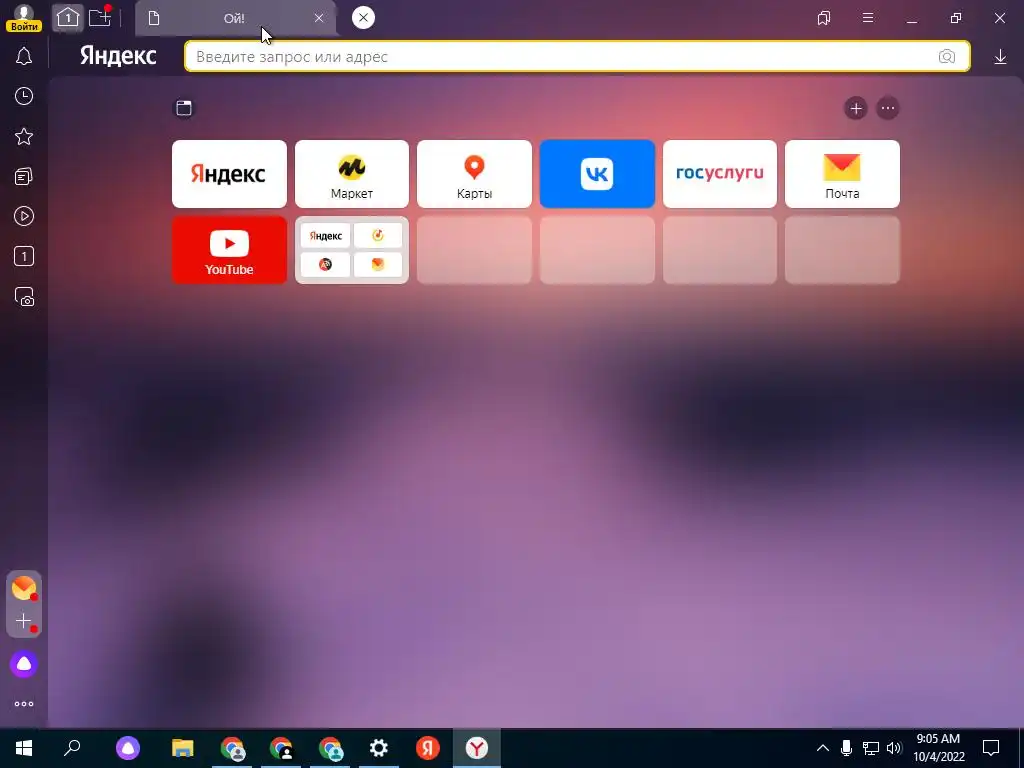Open the folder tile with four sites
Image resolution: width=1024 pixels, height=768 pixels.
[352, 250]
